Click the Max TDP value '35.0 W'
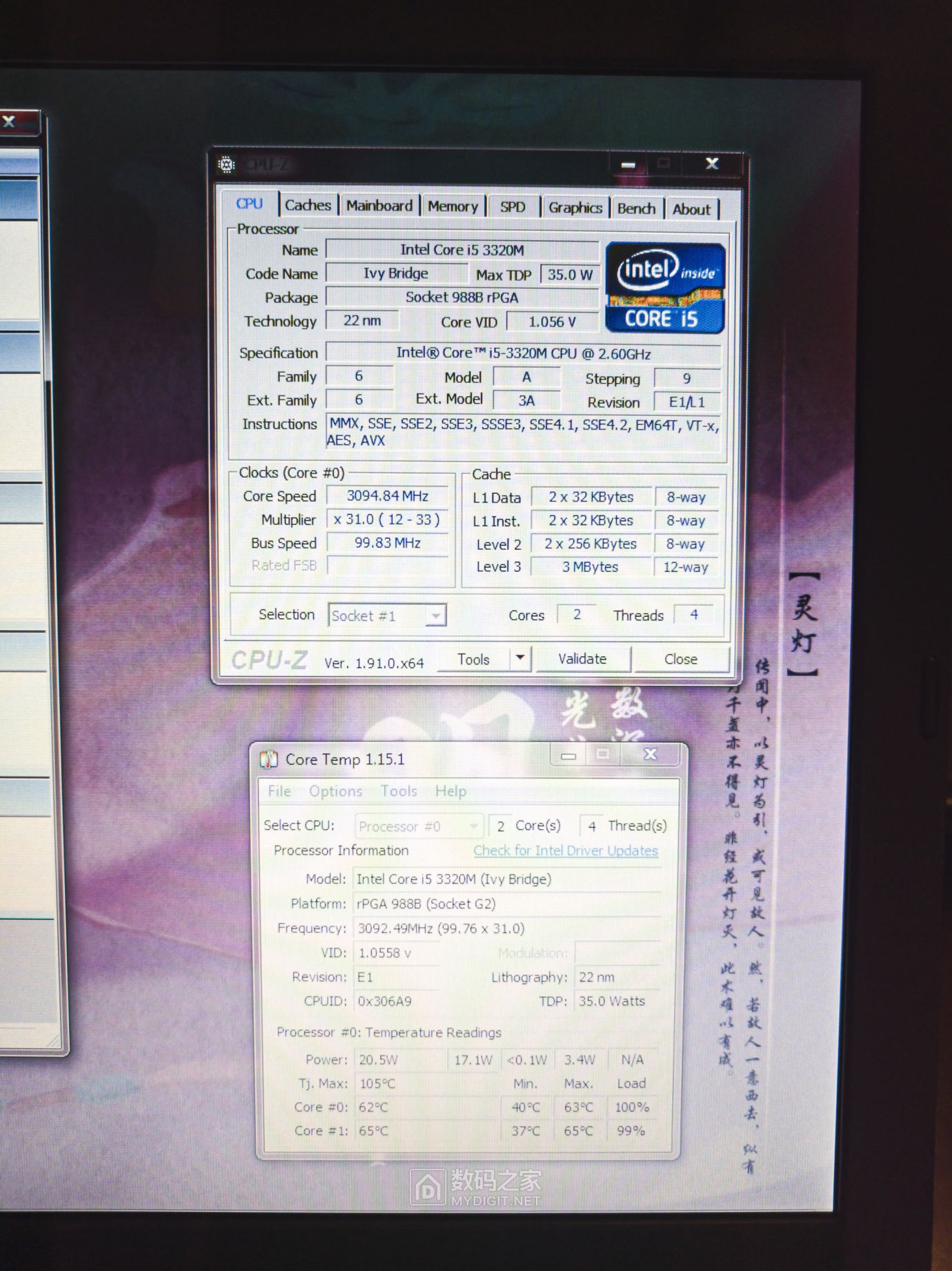 (x=570, y=275)
